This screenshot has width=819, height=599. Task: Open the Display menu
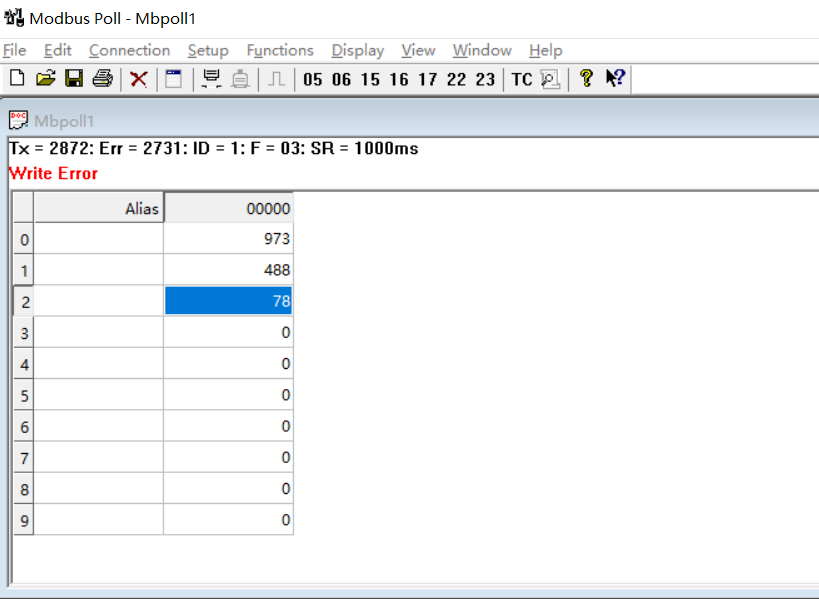click(x=358, y=50)
